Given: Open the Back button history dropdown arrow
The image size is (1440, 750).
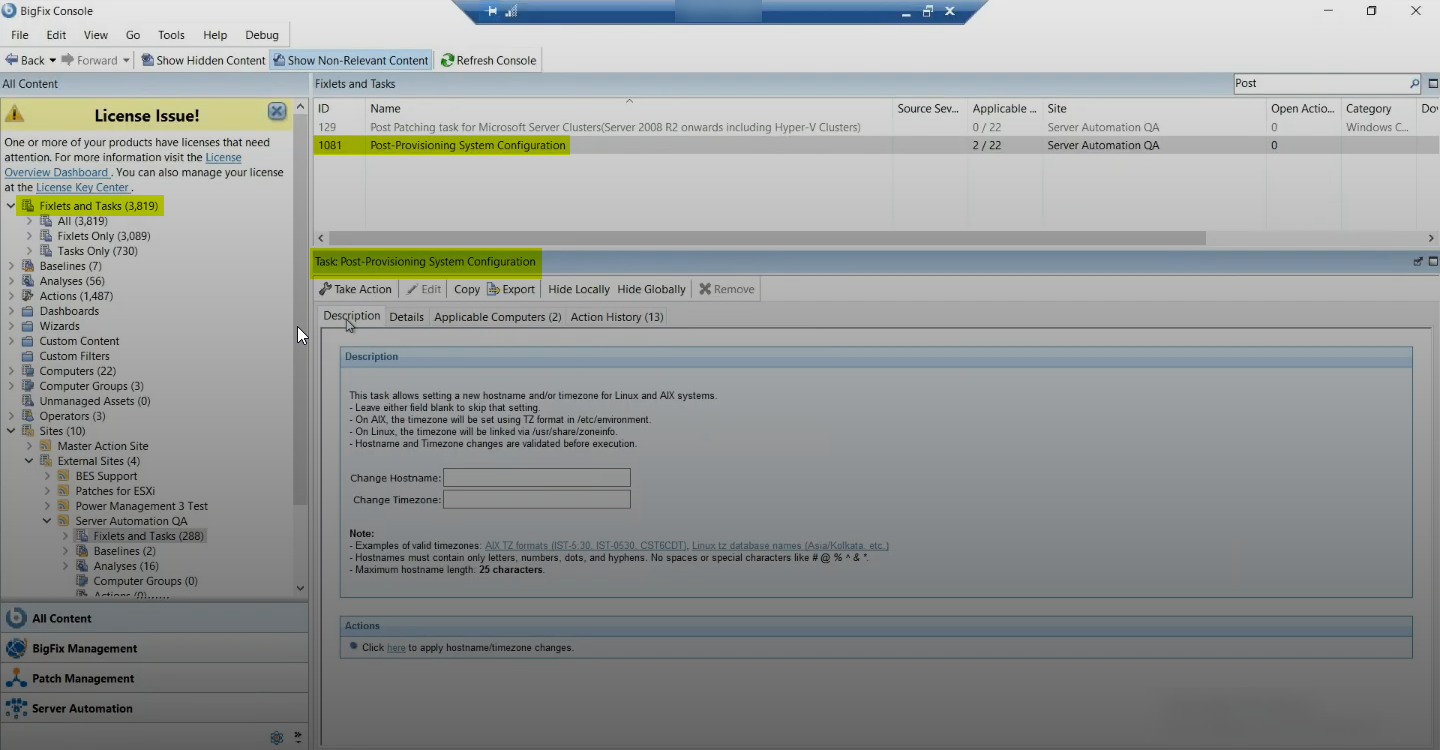Looking at the screenshot, I should (52, 60).
